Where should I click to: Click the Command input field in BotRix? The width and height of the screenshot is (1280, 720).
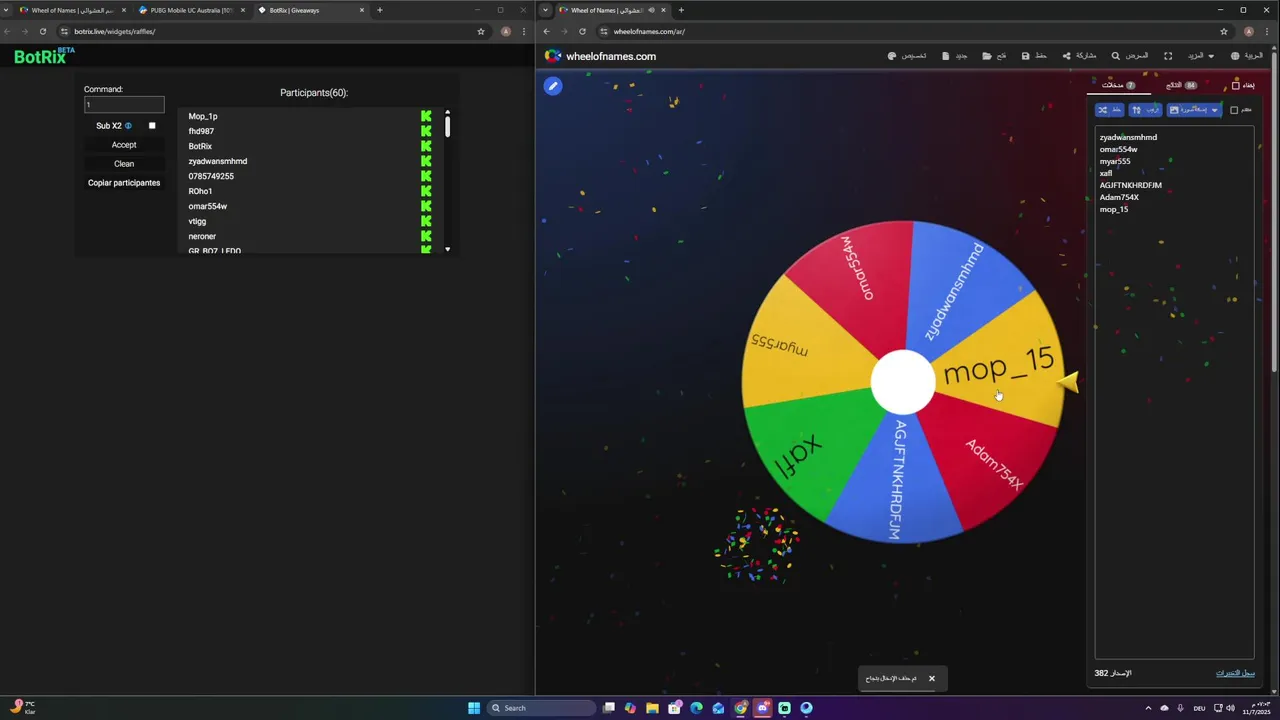click(124, 104)
